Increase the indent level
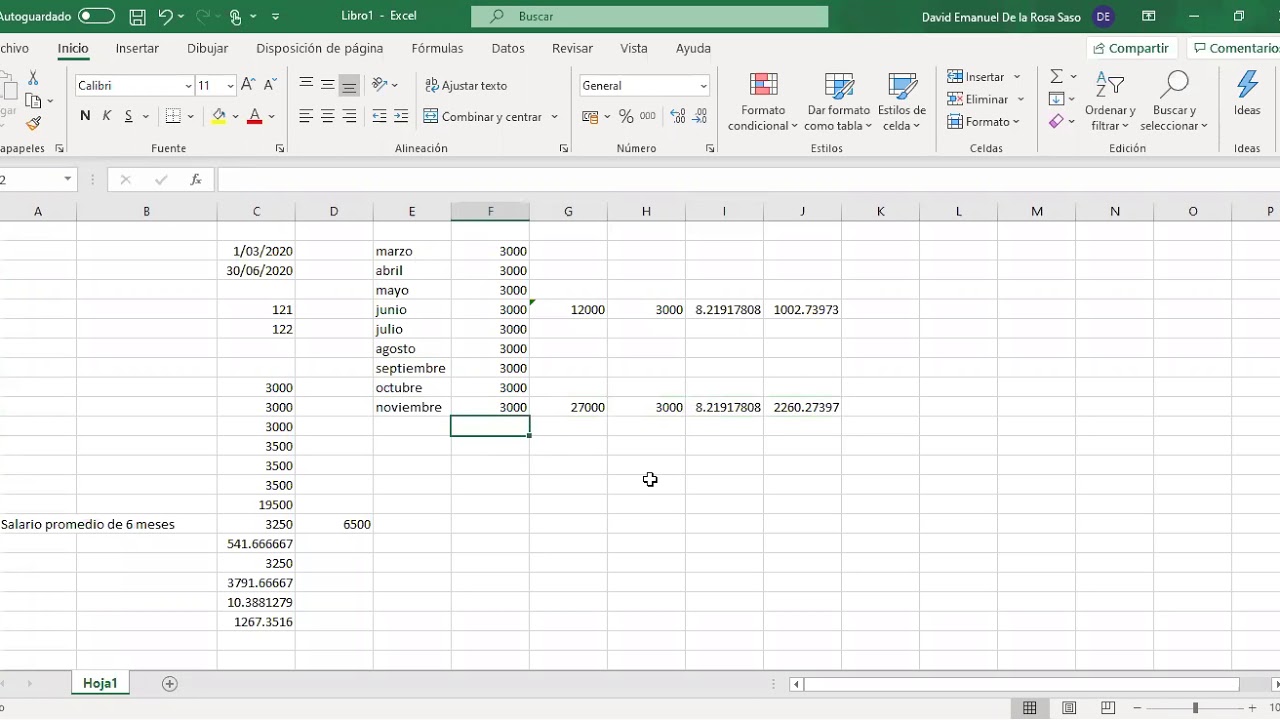Viewport: 1280px width, 720px height. [401, 117]
